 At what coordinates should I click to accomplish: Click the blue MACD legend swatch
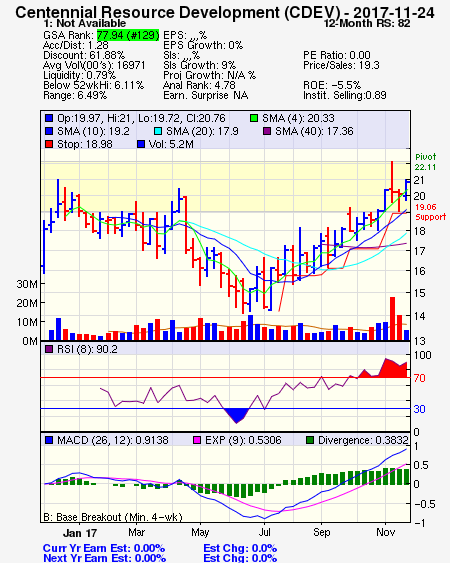point(49,440)
